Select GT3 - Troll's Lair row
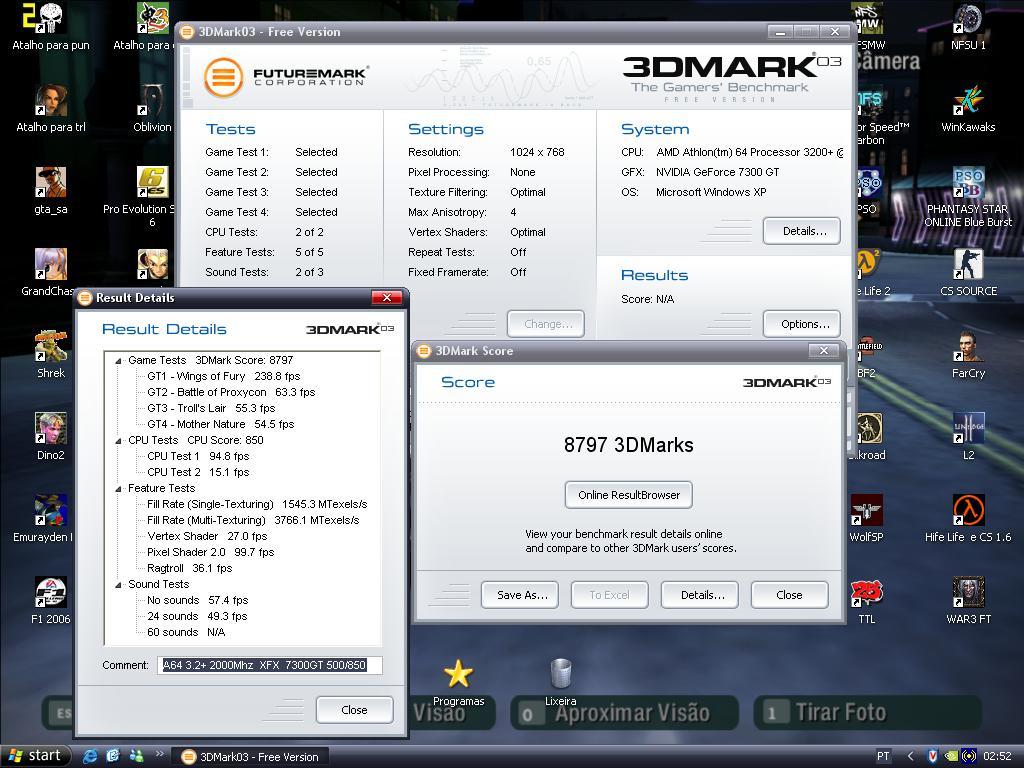 [211, 408]
